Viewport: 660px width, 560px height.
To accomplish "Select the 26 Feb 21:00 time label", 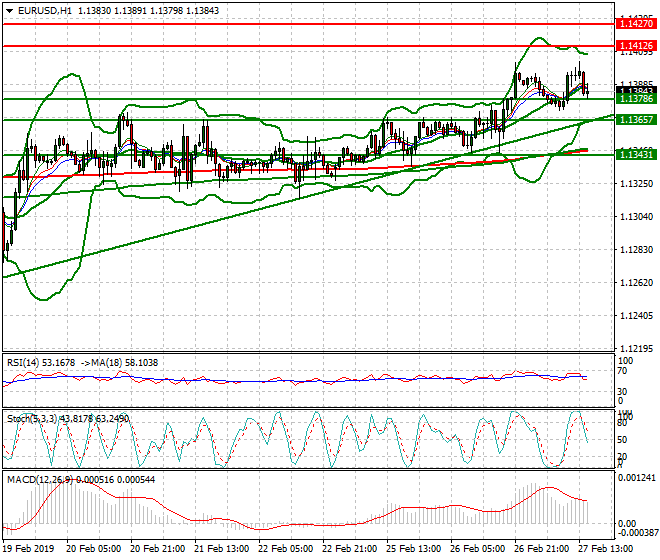I will 541,549.
